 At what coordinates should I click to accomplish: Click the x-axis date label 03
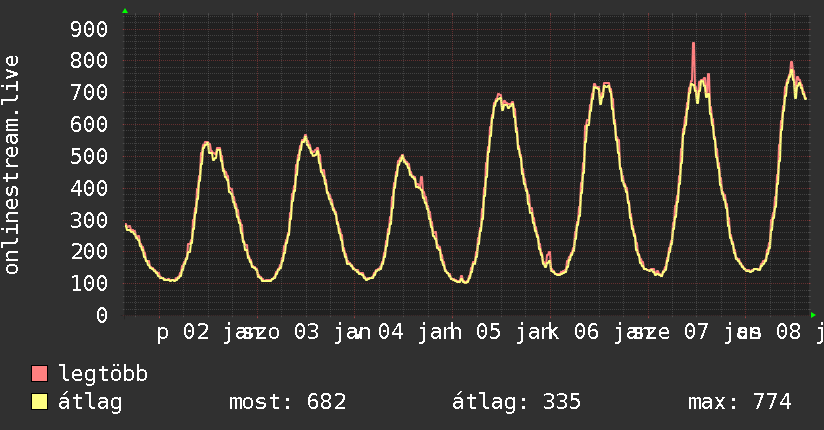(306, 332)
